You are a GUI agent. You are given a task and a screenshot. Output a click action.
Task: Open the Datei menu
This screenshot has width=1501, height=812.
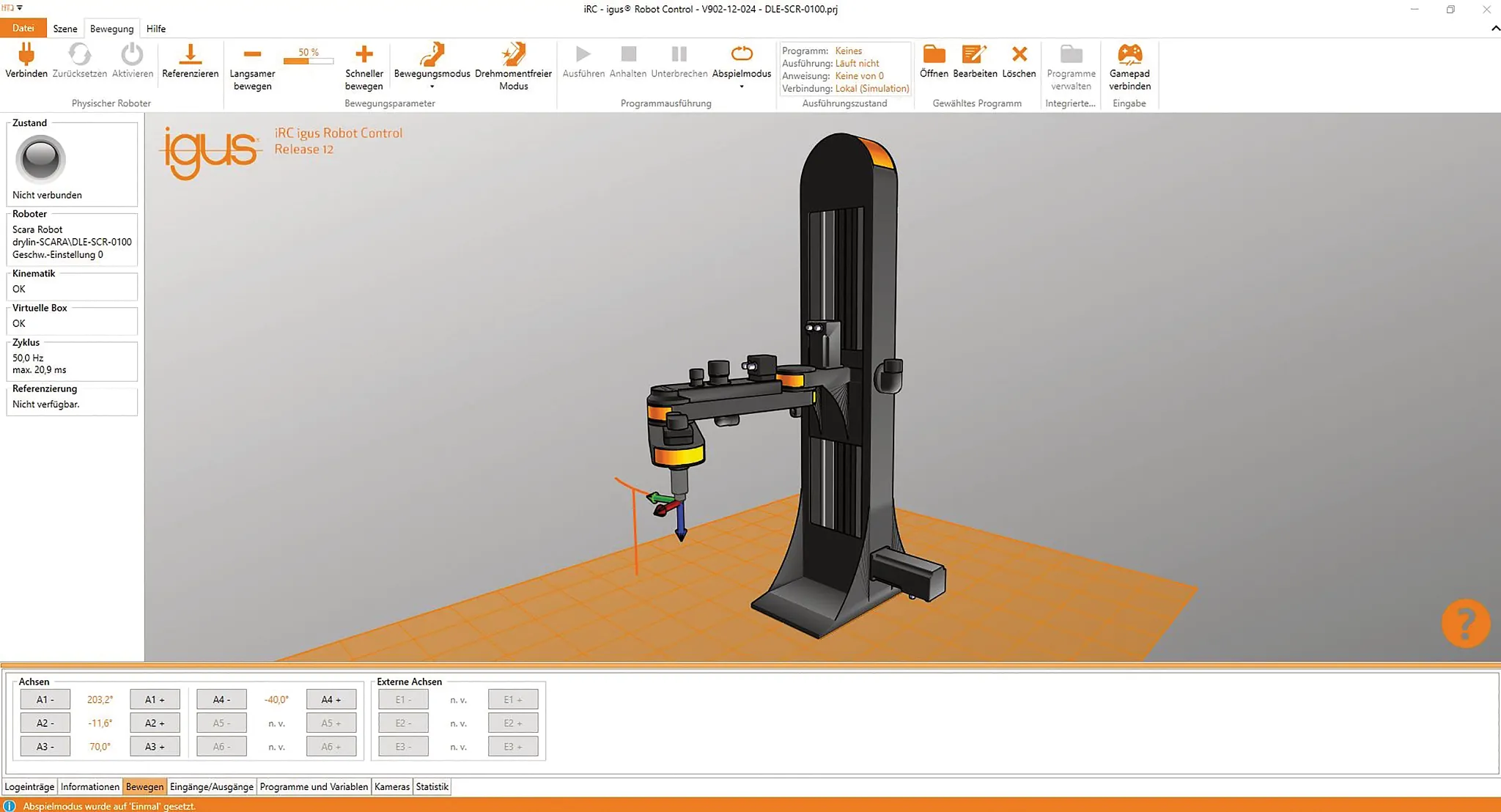23,29
